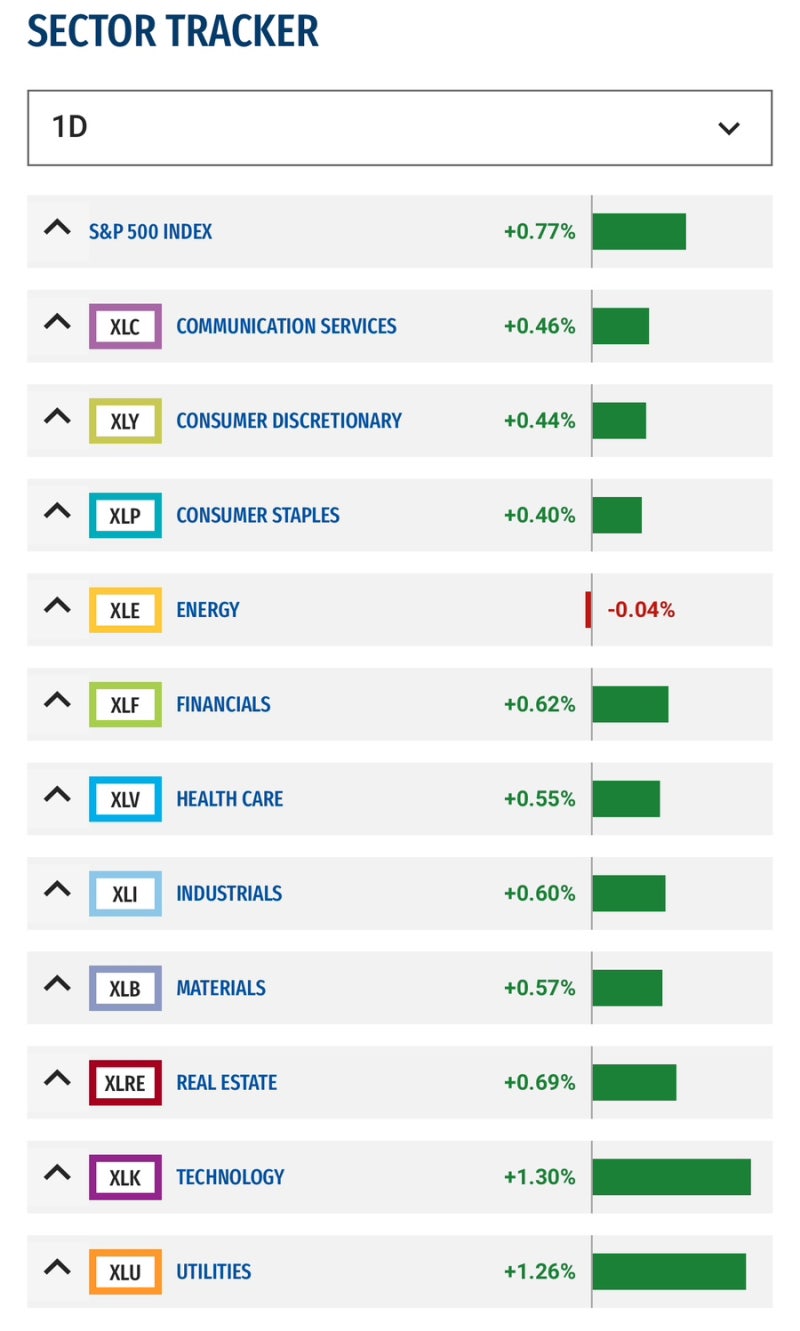Click the XLP ticker badge

[125, 515]
